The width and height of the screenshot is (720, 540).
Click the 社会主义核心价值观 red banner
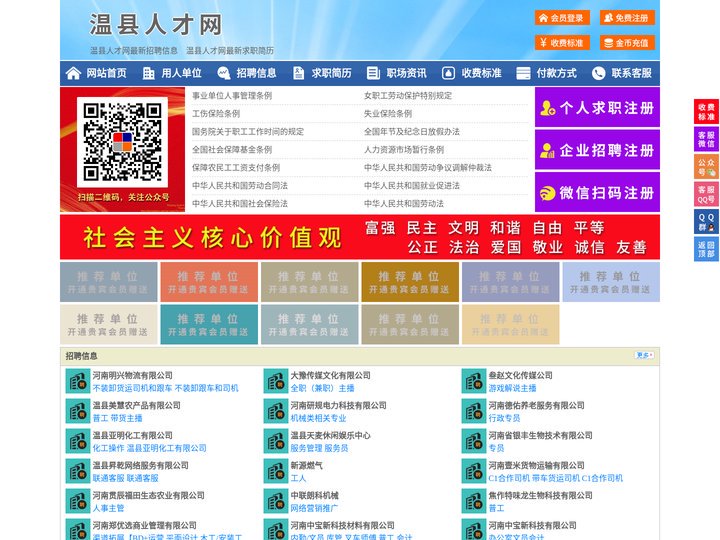(360, 237)
